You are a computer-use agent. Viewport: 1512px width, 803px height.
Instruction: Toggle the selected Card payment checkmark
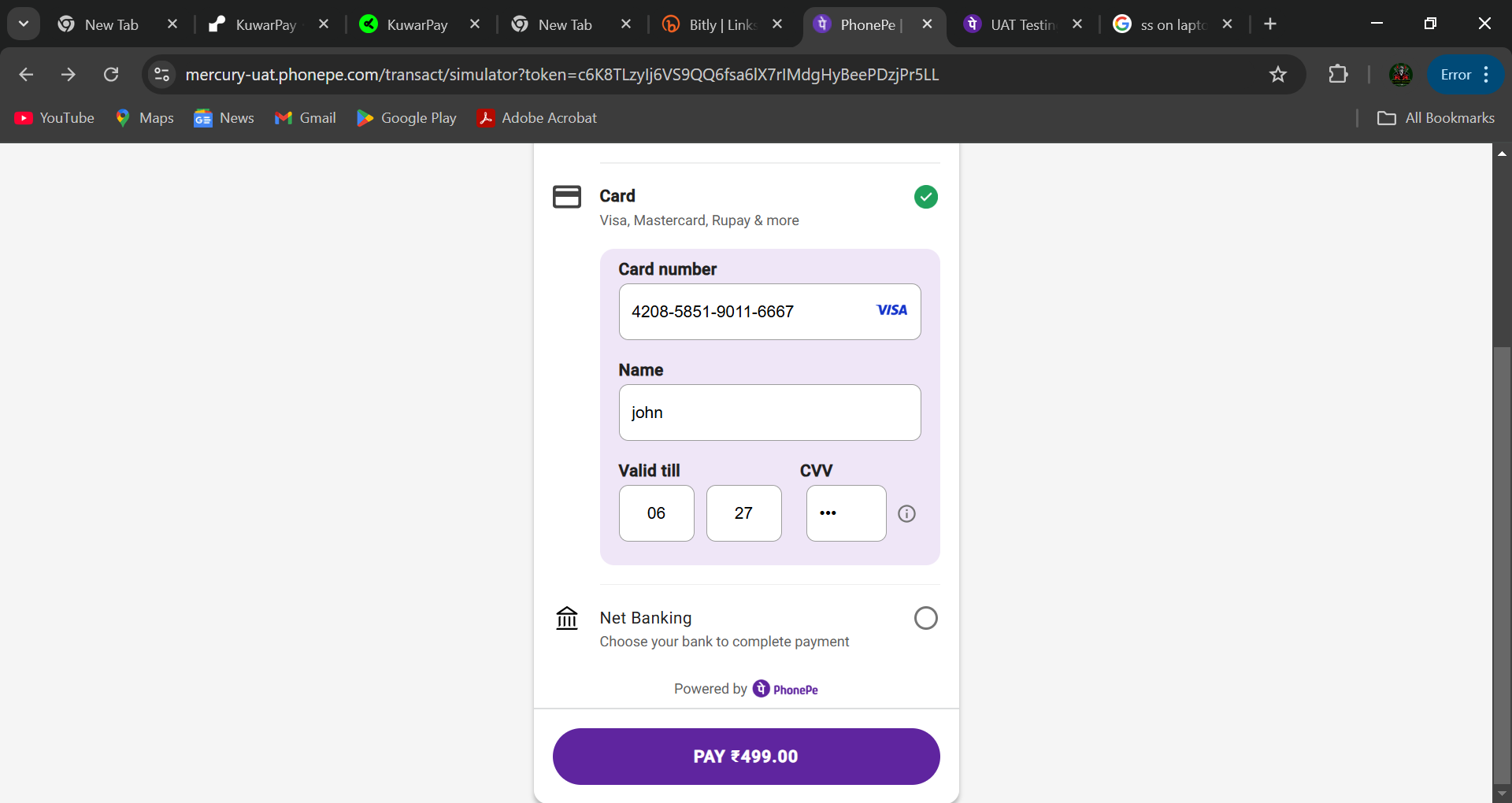click(925, 197)
